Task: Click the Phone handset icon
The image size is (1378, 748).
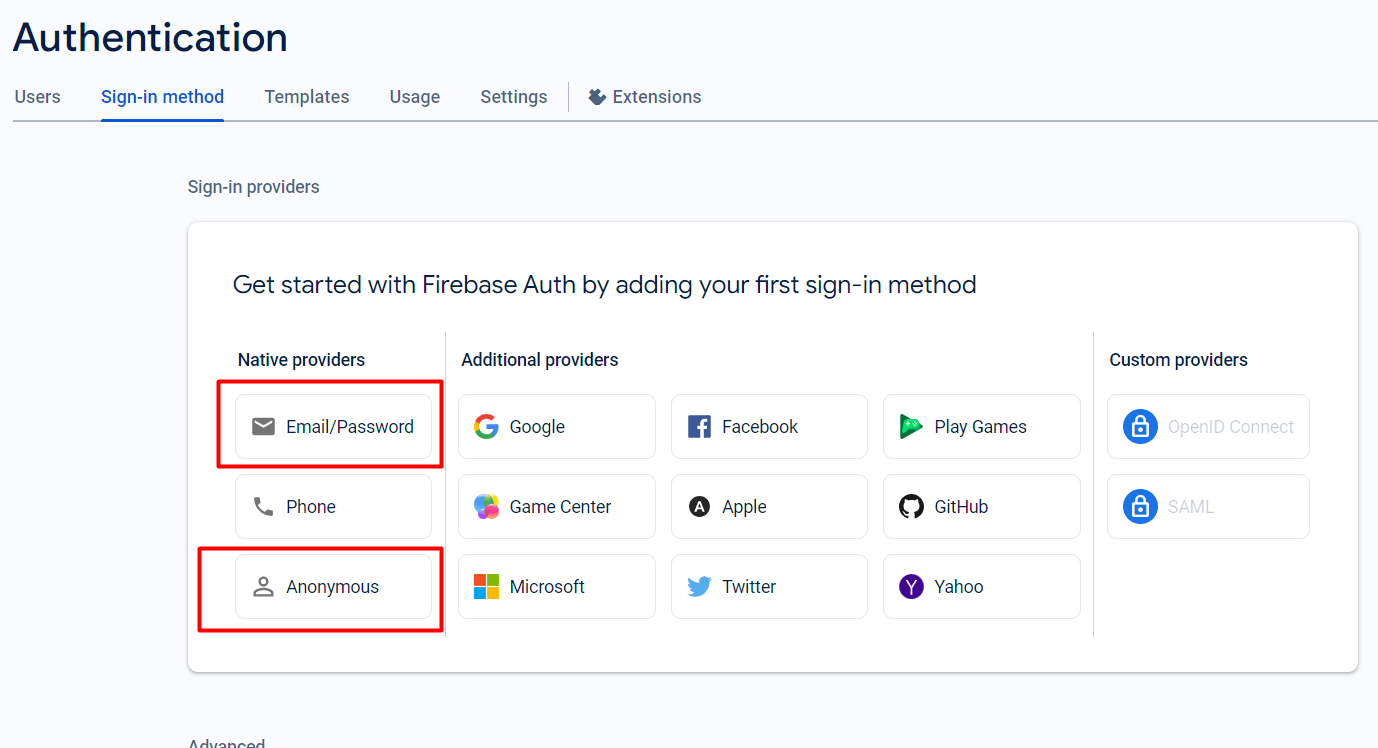Action: [x=263, y=507]
